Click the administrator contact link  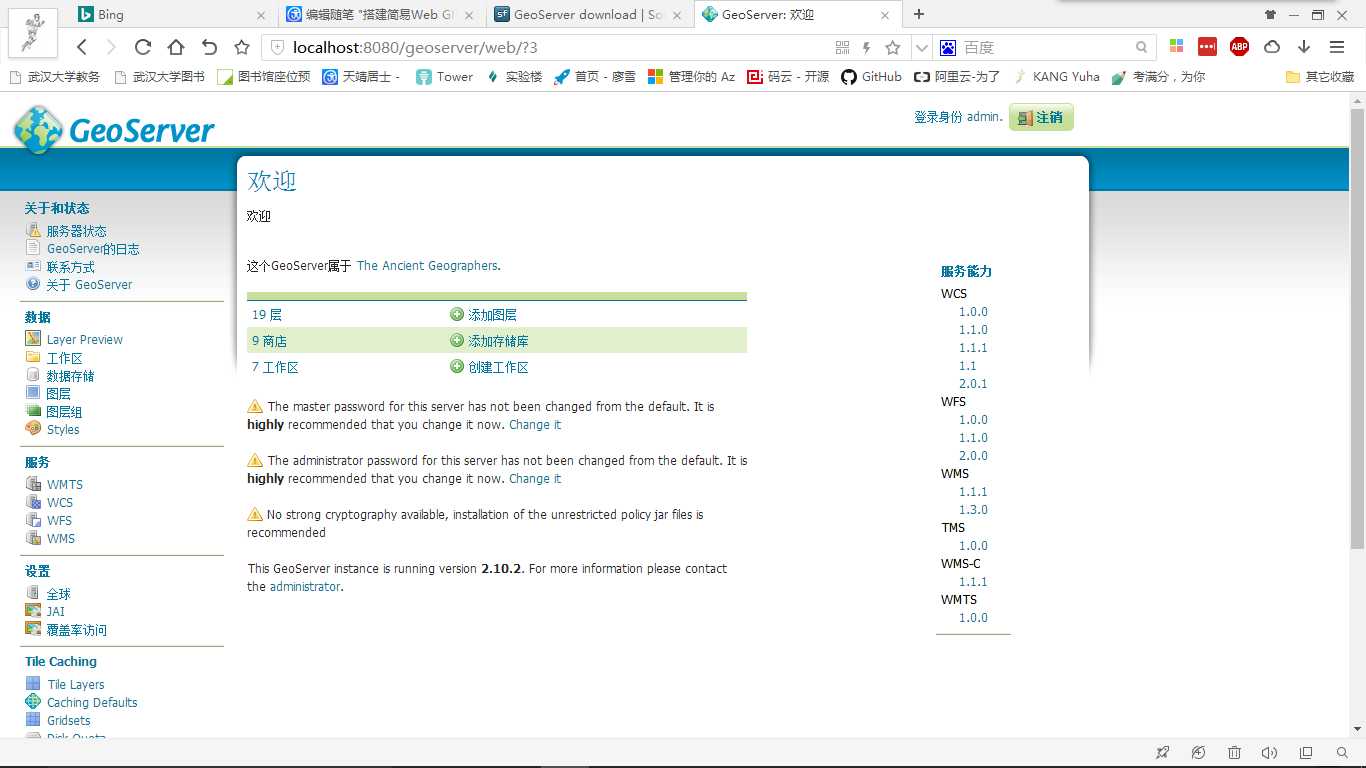[305, 587]
